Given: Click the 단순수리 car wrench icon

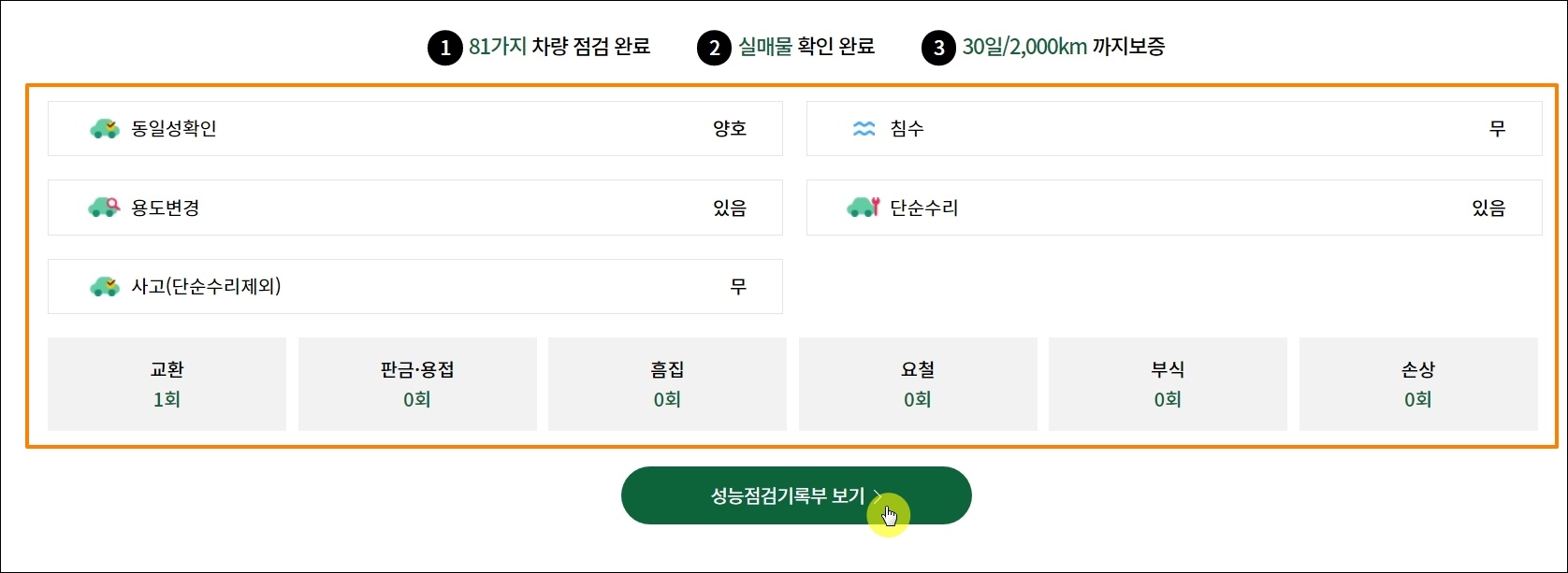Looking at the screenshot, I should (864, 208).
